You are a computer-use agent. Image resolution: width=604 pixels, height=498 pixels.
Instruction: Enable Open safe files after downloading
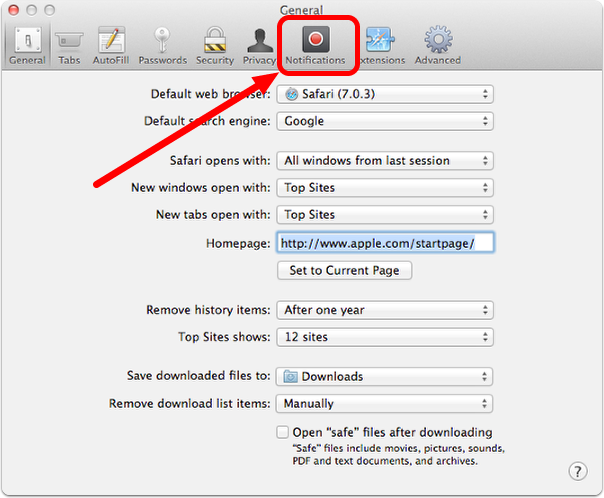282,432
